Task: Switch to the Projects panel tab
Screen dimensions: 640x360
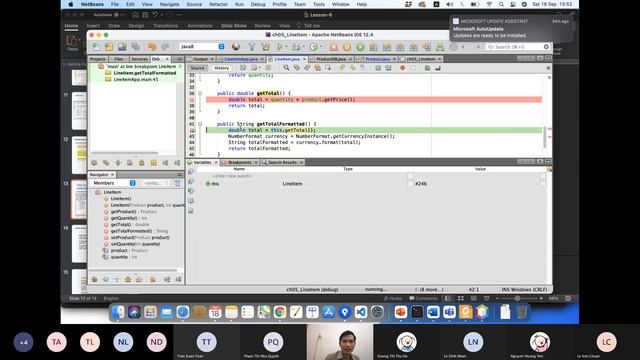Action: (98, 59)
